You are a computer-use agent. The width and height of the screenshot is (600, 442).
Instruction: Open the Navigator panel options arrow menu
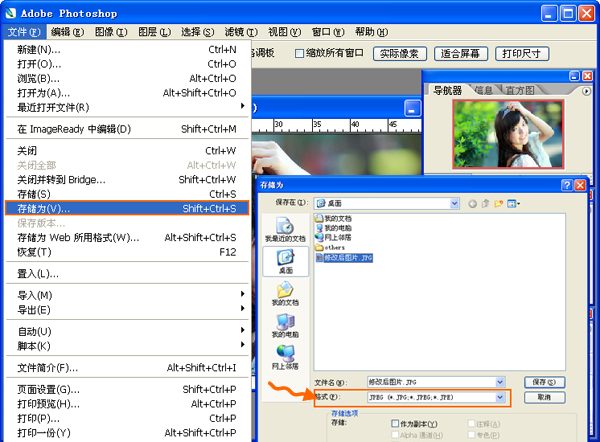coord(586,91)
